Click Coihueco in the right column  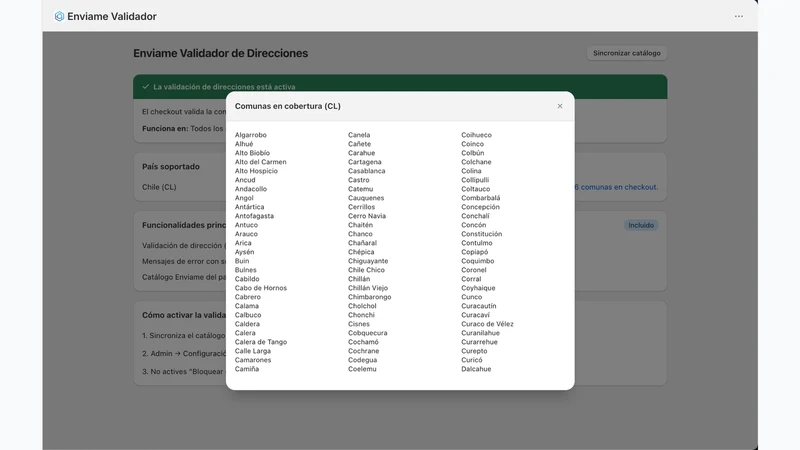(x=476, y=135)
